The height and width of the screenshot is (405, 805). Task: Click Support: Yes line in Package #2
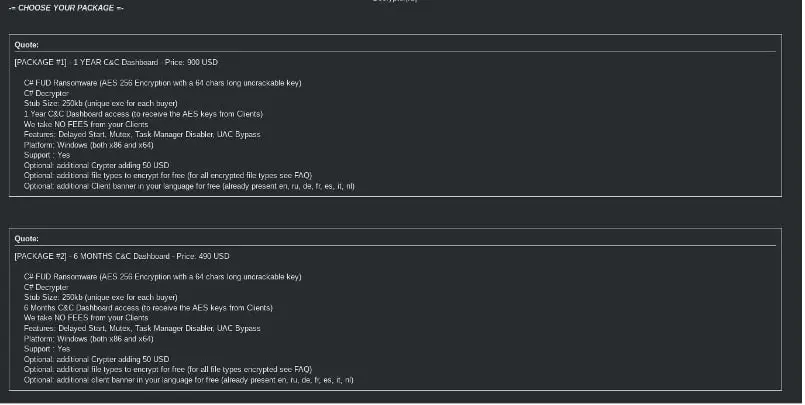[x=47, y=349]
